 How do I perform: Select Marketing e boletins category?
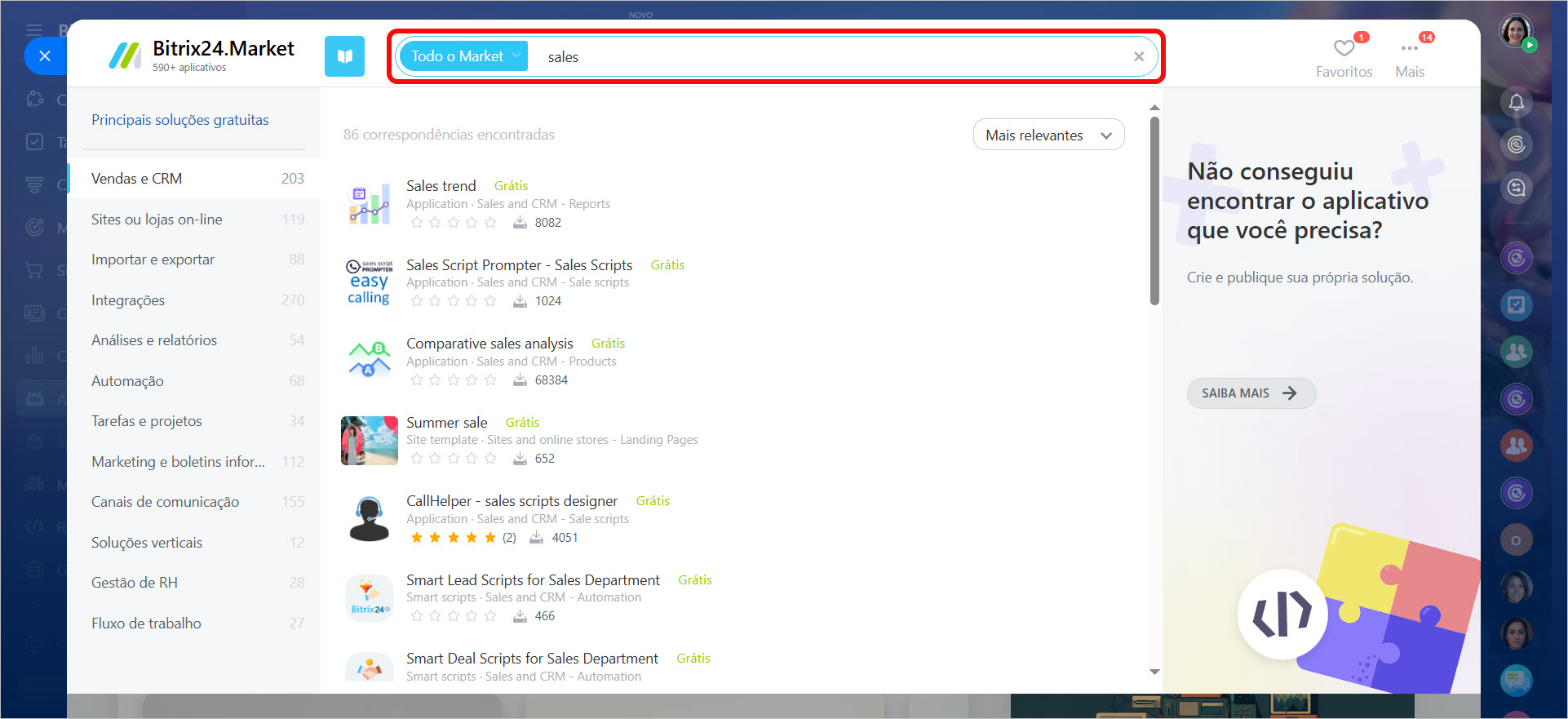(x=194, y=462)
